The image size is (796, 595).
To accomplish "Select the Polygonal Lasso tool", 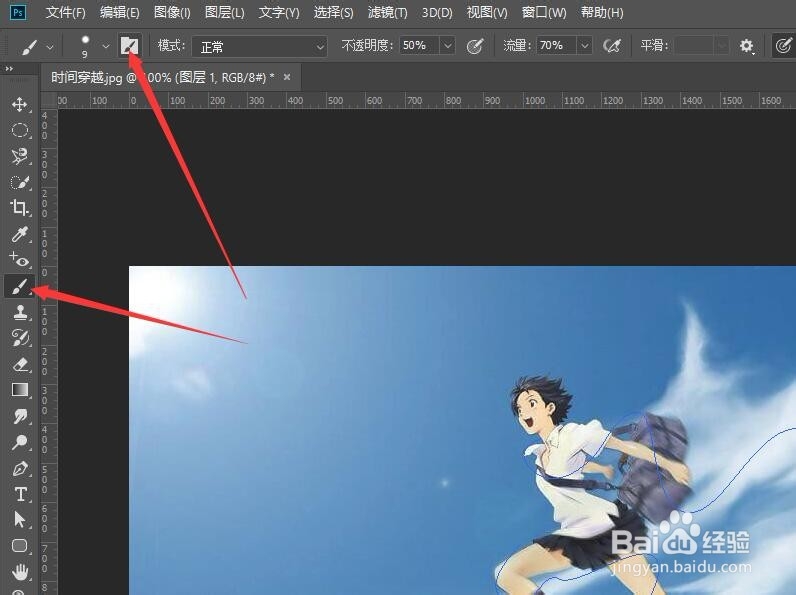I will (19, 156).
